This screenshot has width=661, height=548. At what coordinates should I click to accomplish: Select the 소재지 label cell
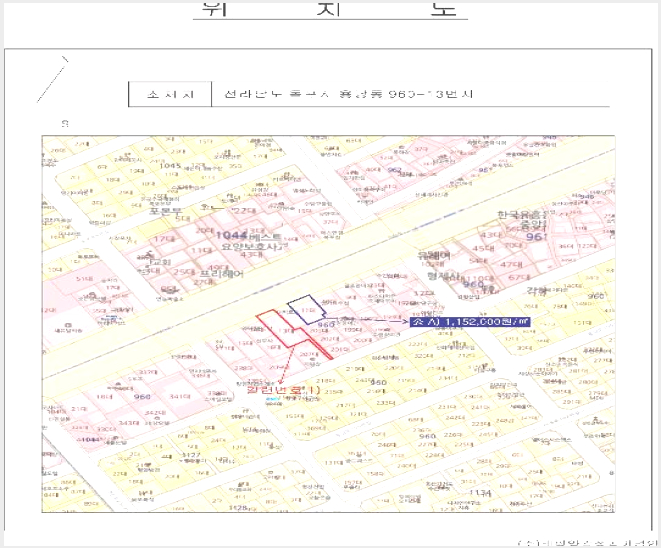170,94
